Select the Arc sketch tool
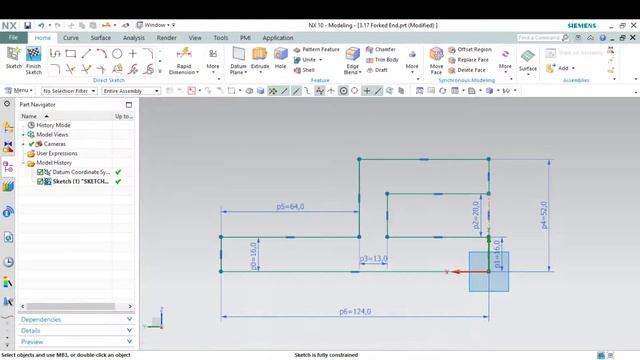 pos(102,53)
